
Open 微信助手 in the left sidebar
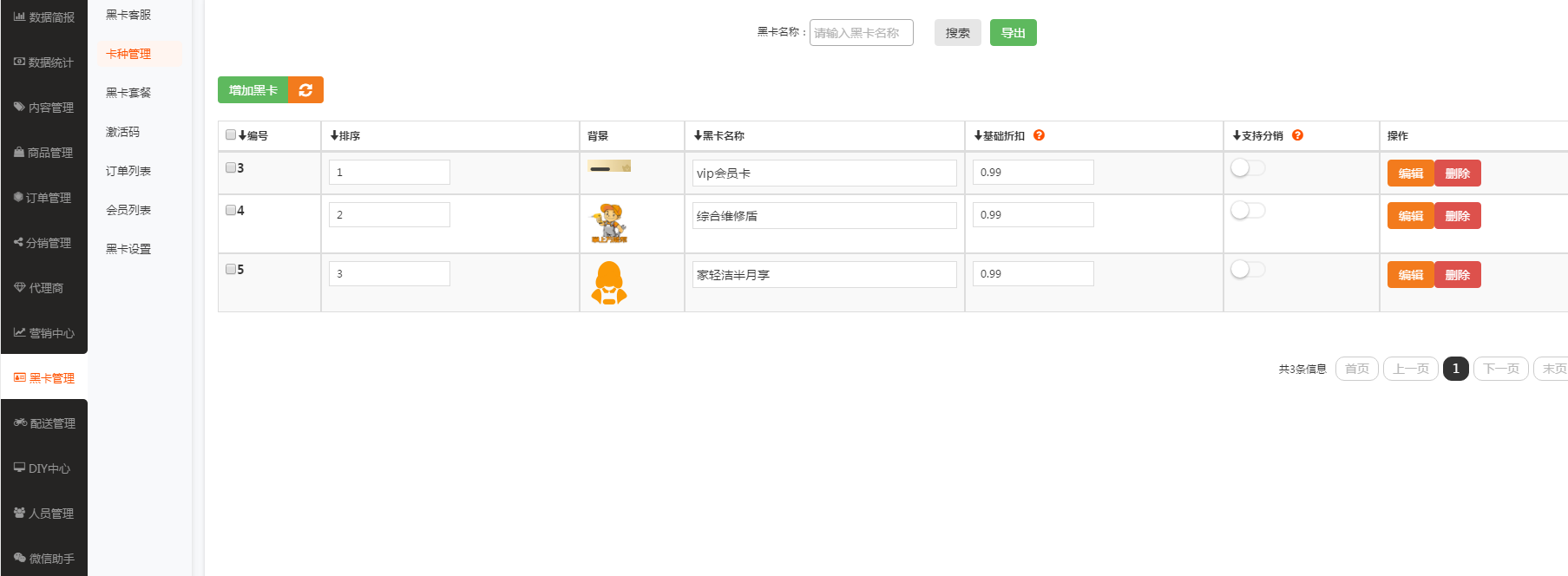click(x=44, y=559)
